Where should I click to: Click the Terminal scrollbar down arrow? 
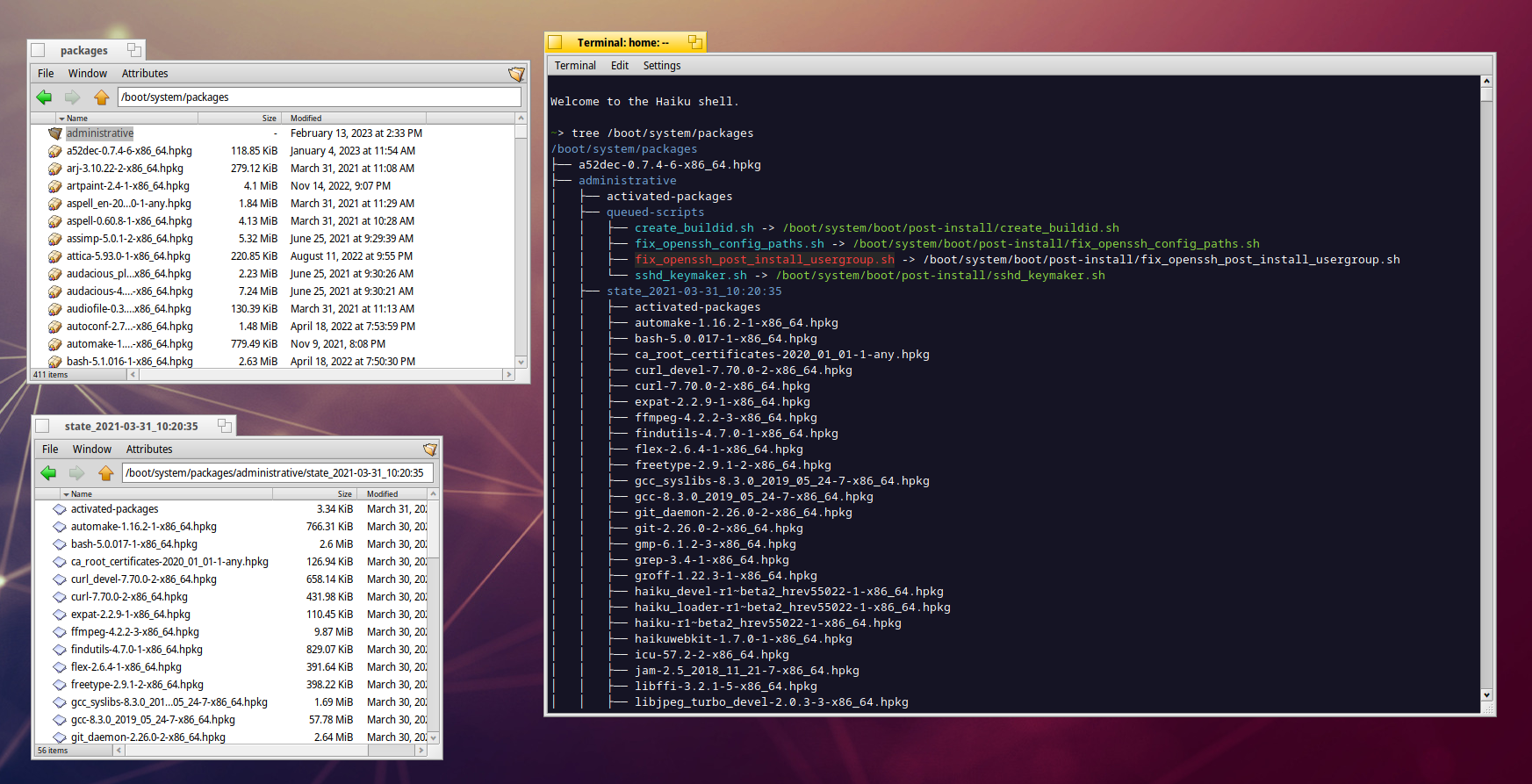1486,695
